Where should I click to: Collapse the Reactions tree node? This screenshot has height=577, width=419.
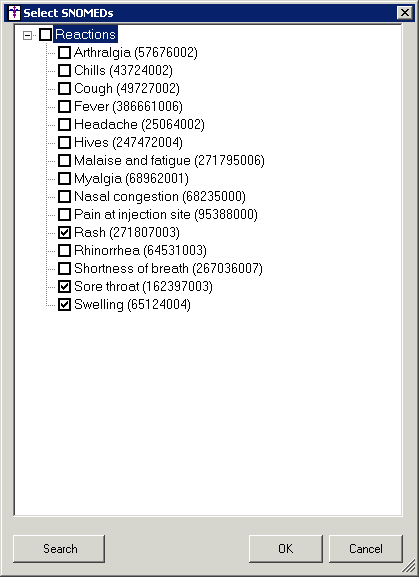(27, 35)
